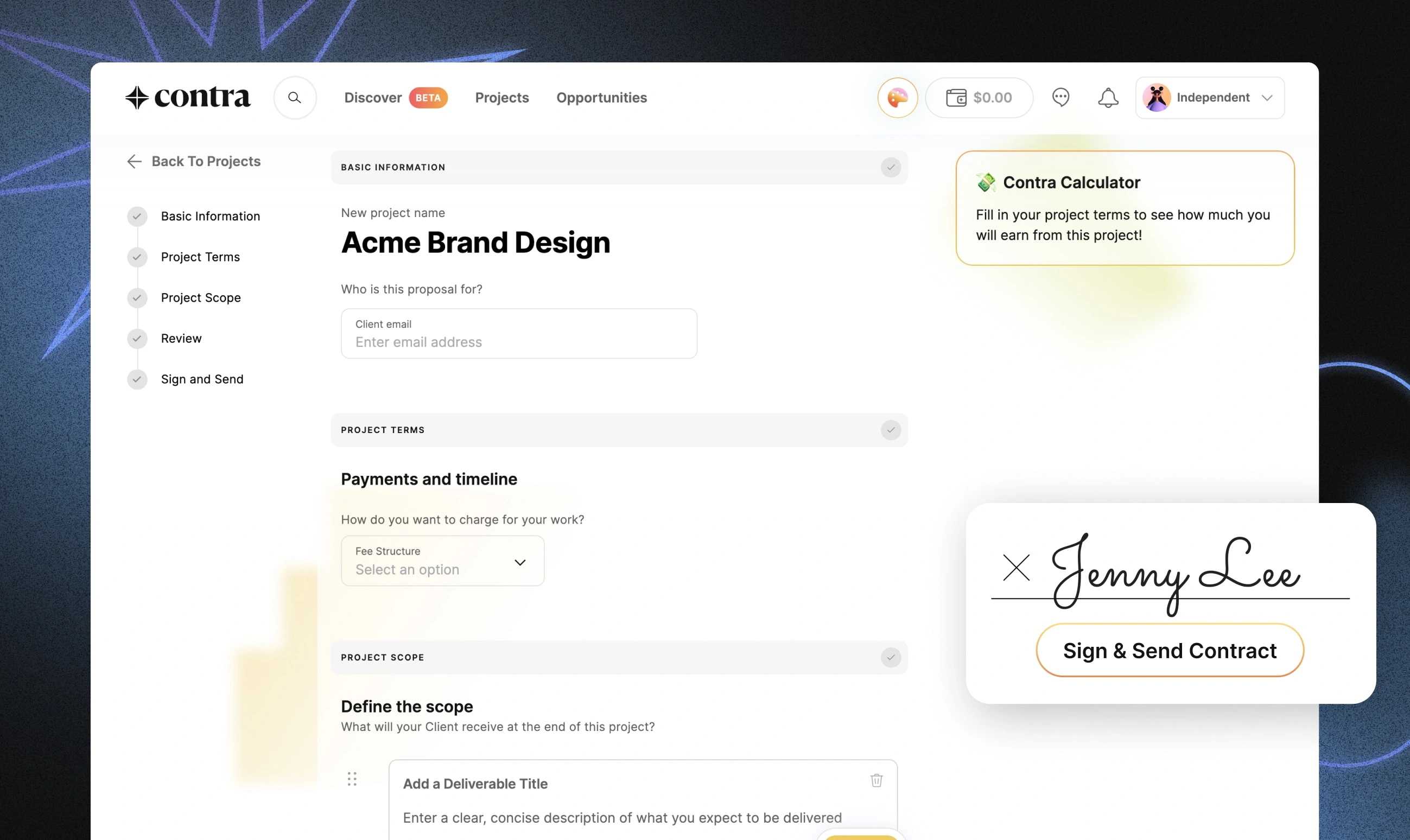1410x840 pixels.
Task: Toggle the Project Scope section header checkmark
Action: pos(891,657)
